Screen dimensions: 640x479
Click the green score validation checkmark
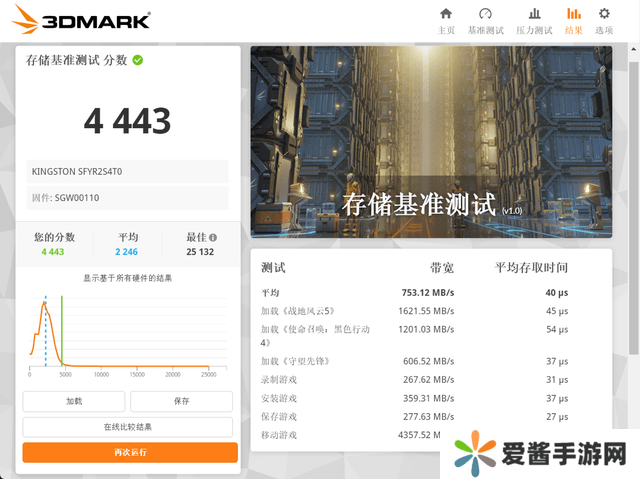(138, 60)
